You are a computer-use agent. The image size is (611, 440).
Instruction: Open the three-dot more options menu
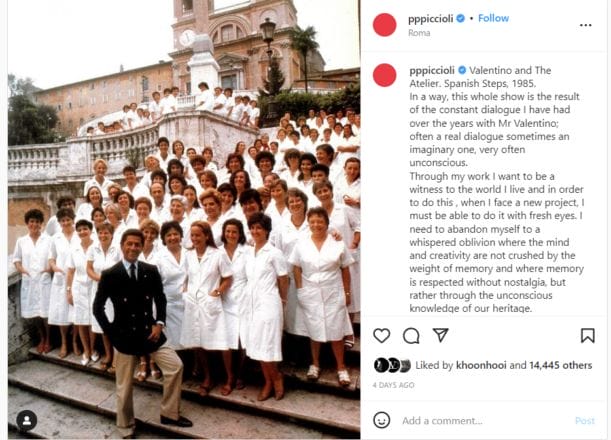585,25
